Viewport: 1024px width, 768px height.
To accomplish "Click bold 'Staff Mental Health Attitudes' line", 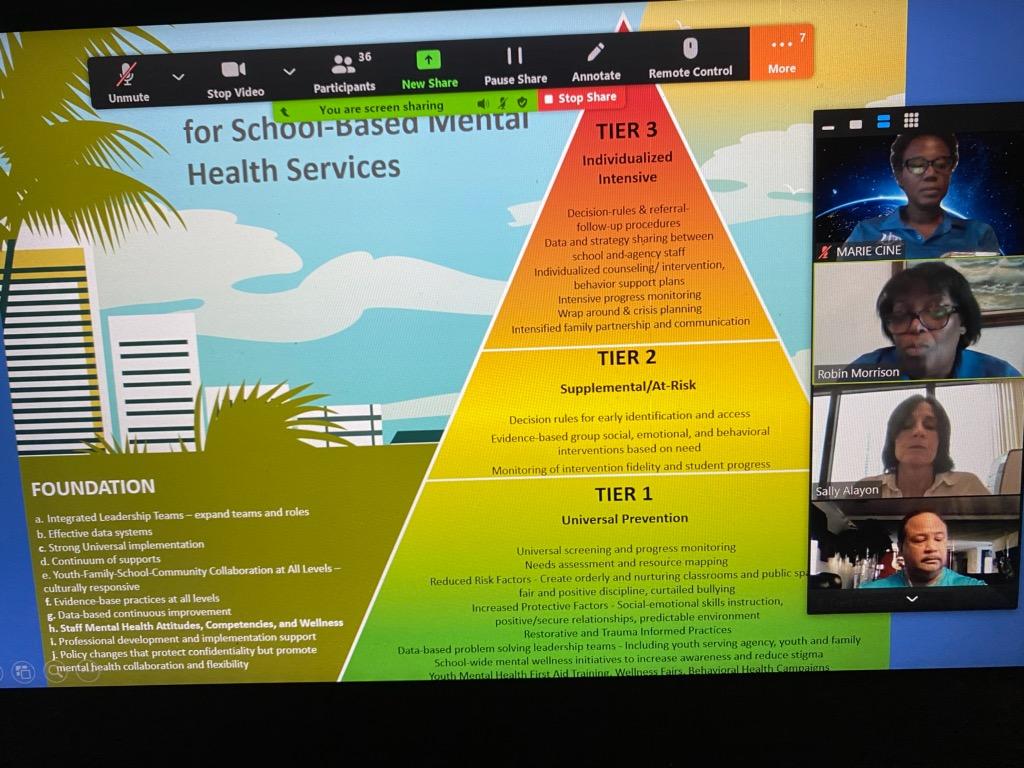I will coord(196,626).
